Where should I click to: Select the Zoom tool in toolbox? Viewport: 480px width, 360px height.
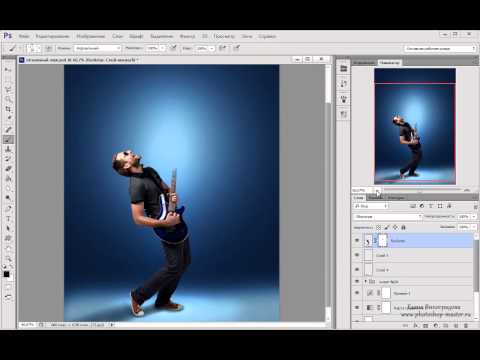tap(8, 258)
